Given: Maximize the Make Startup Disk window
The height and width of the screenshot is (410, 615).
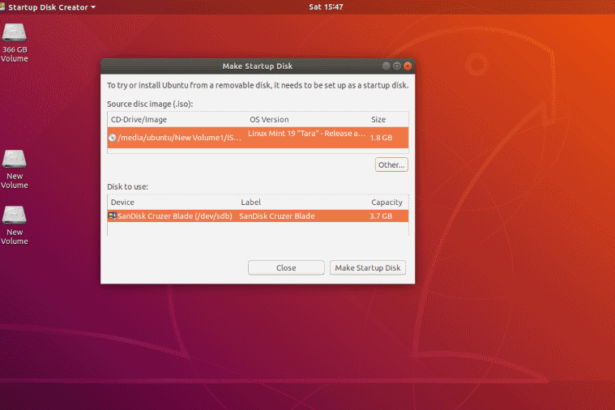Looking at the screenshot, I should point(396,66).
